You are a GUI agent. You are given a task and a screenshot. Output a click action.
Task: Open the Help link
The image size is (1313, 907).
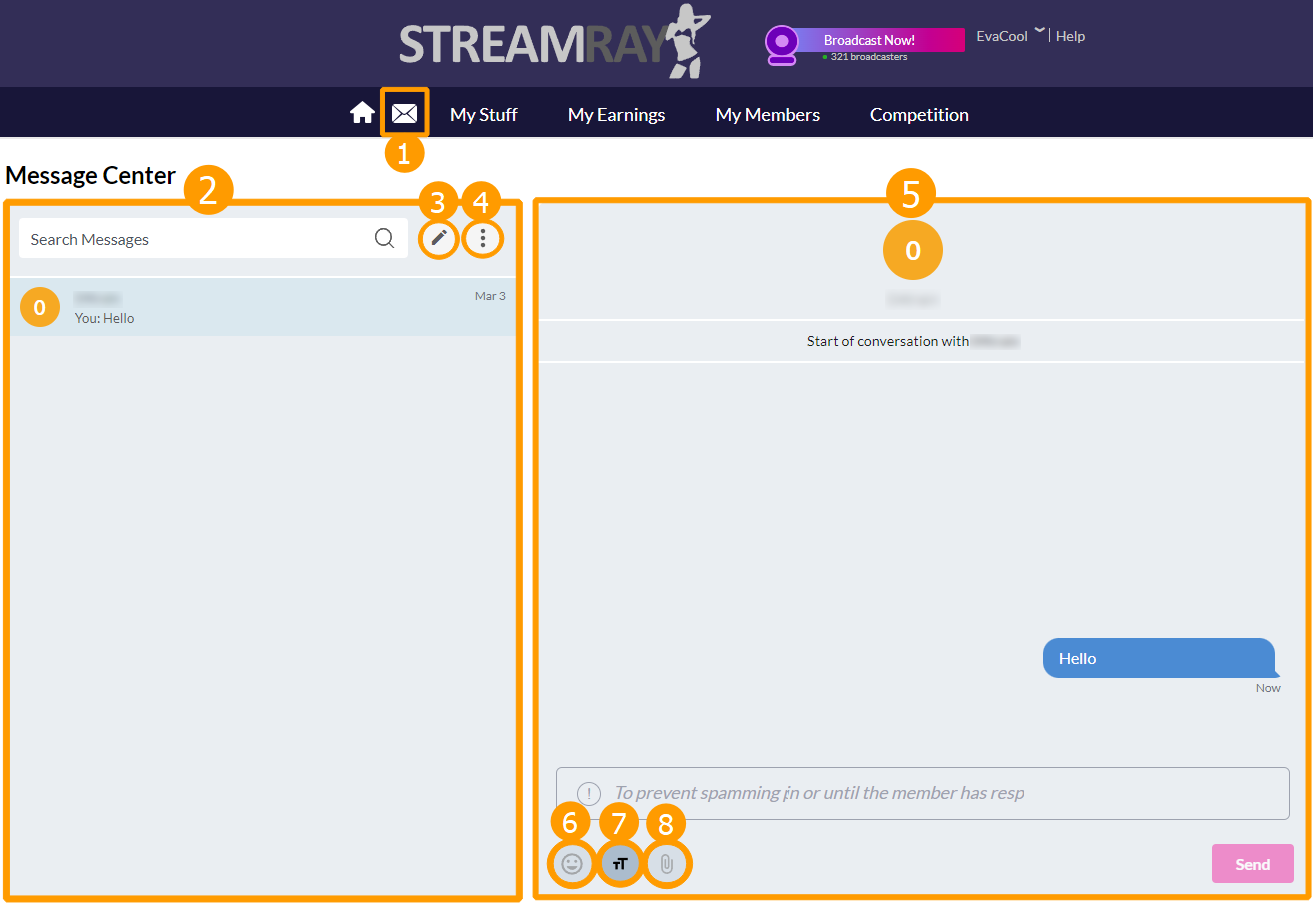1070,36
